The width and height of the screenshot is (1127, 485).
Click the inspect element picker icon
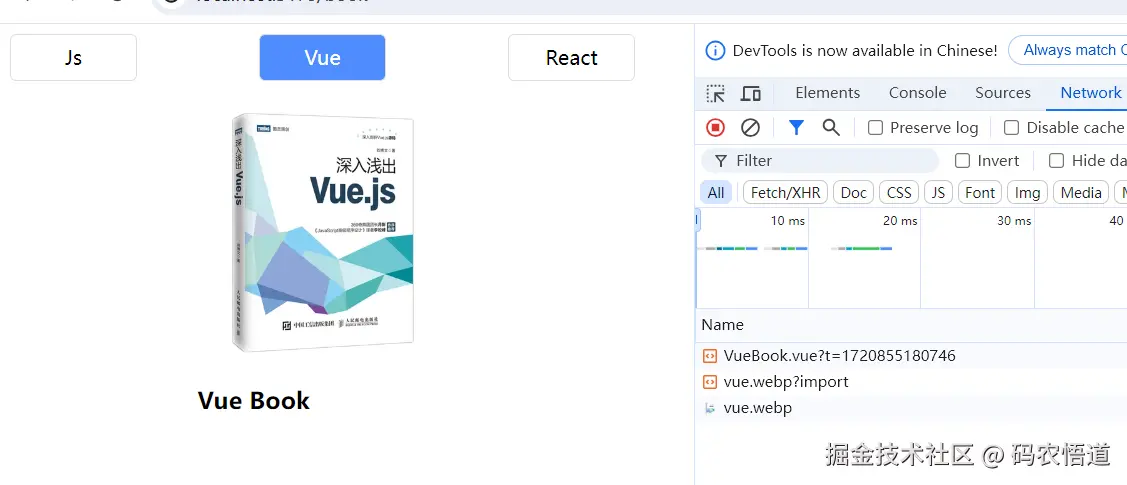(715, 93)
